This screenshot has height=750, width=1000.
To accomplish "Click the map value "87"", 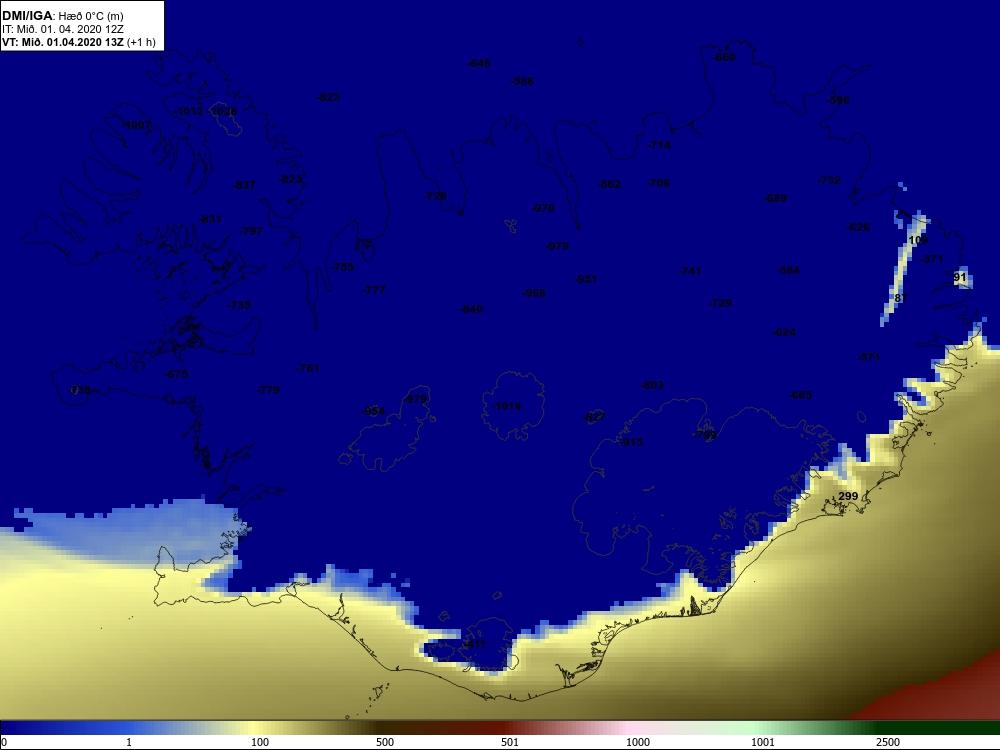I will (900, 298).
